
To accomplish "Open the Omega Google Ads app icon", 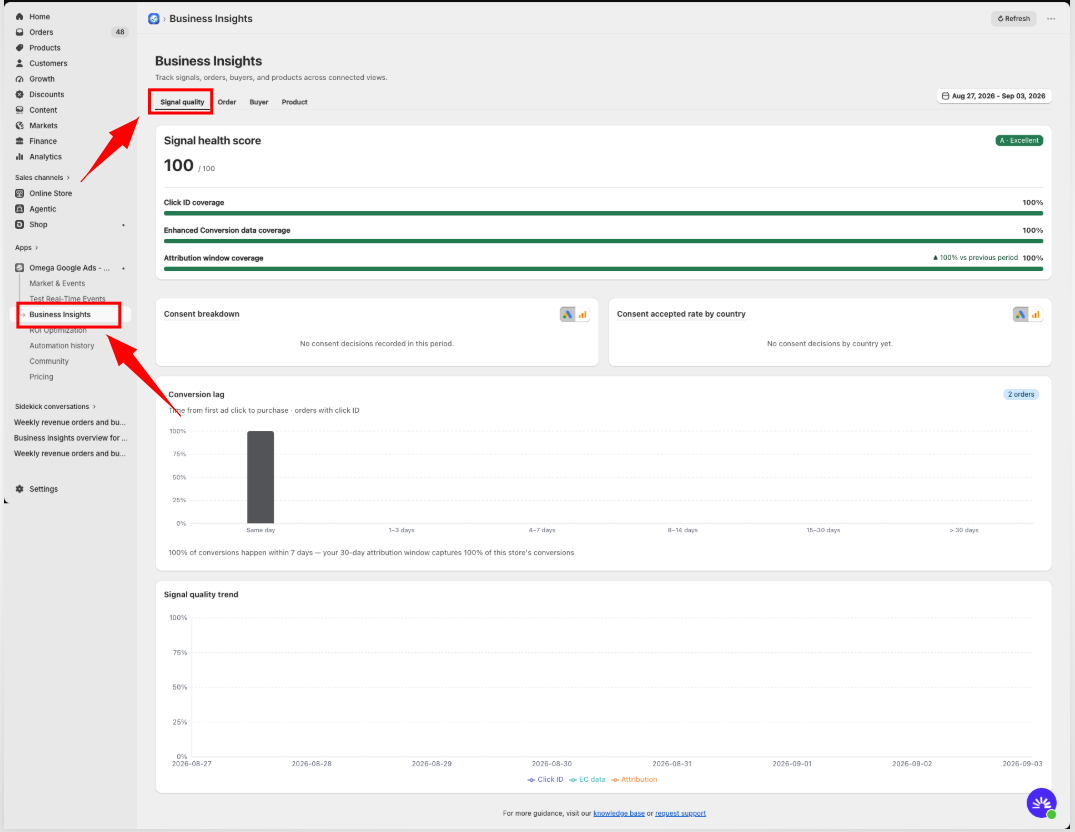I will coord(19,268).
